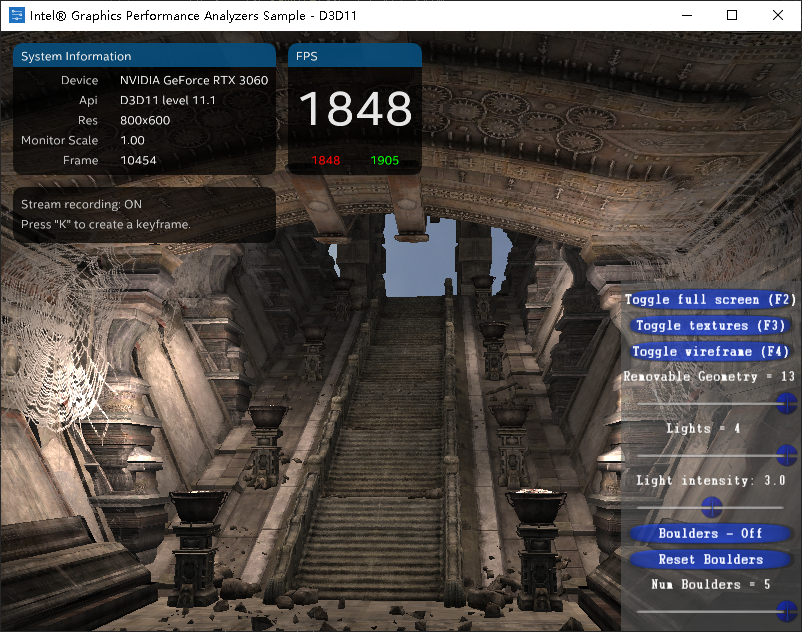Image resolution: width=802 pixels, height=632 pixels.
Task: Turn boulders on with the Boulders button
Action: point(711,533)
